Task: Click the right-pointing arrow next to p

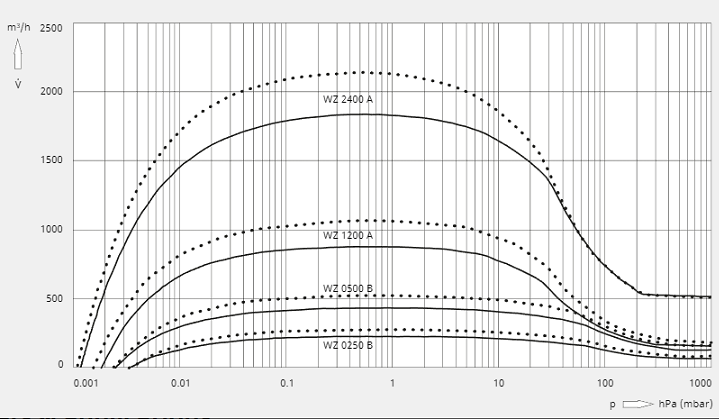Action: (638, 405)
